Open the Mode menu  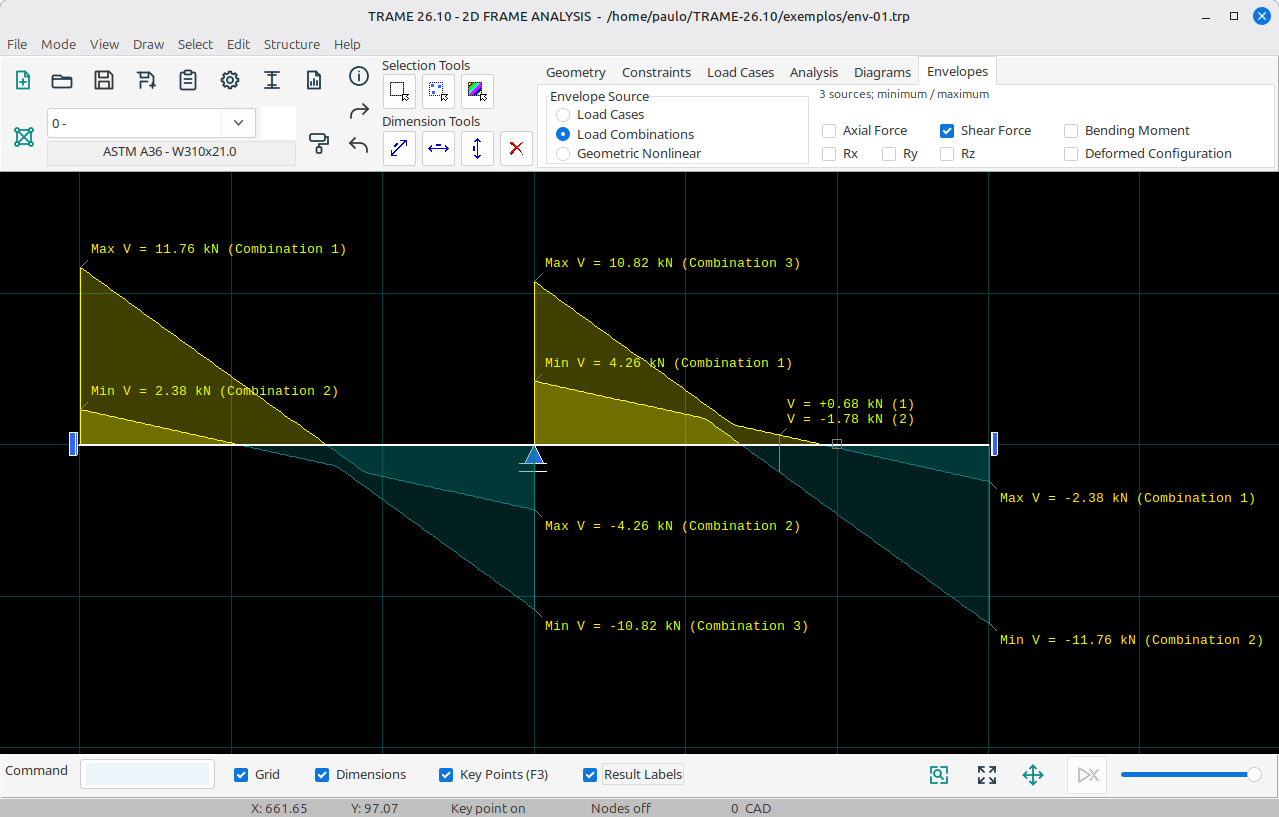pos(58,44)
